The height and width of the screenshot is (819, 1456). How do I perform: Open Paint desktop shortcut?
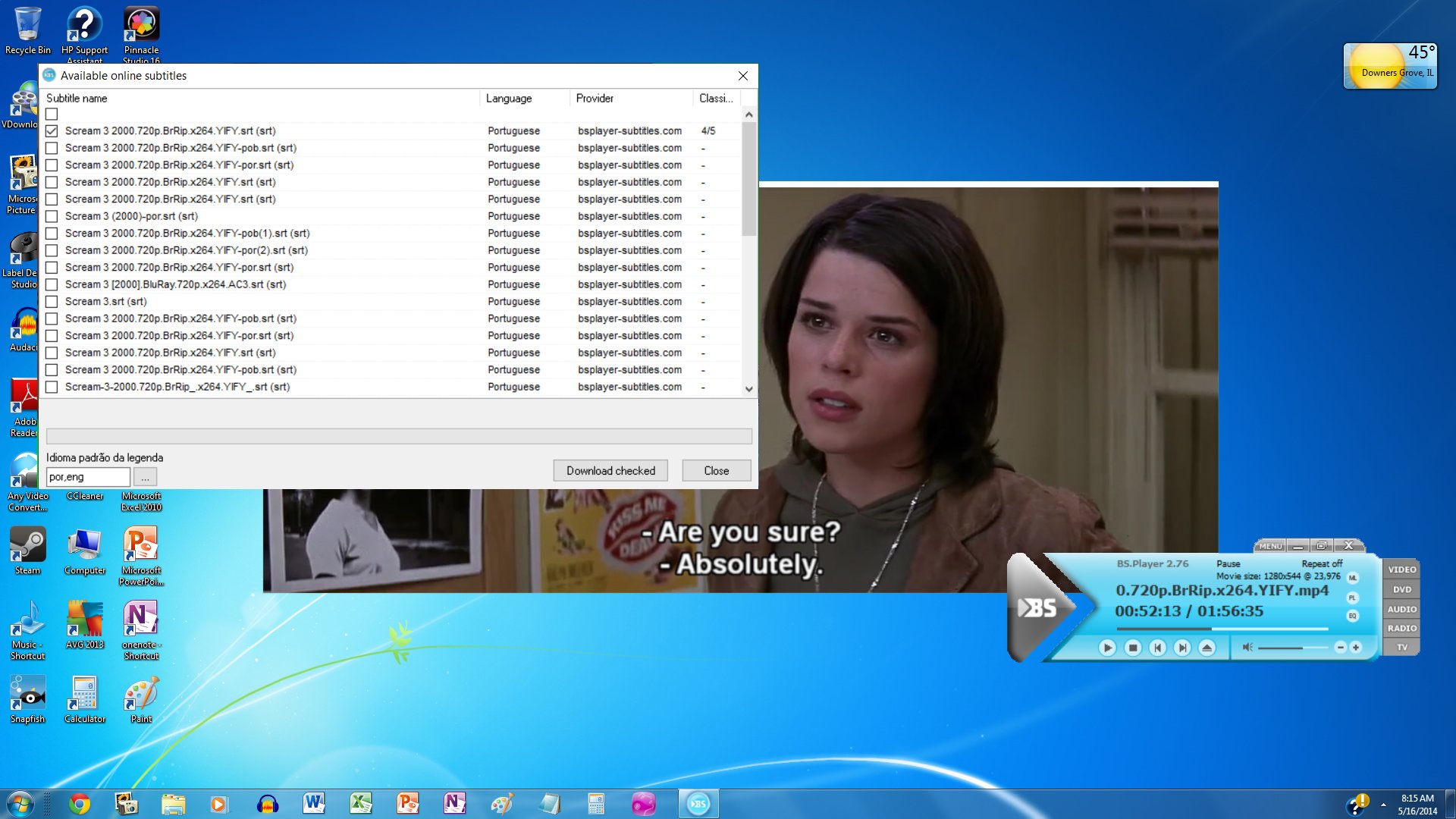141,700
